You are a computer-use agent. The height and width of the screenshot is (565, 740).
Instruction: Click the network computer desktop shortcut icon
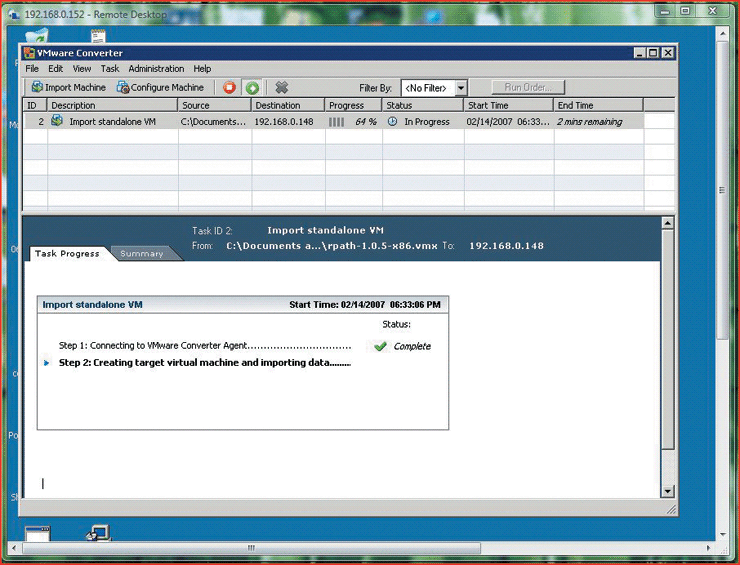99,533
